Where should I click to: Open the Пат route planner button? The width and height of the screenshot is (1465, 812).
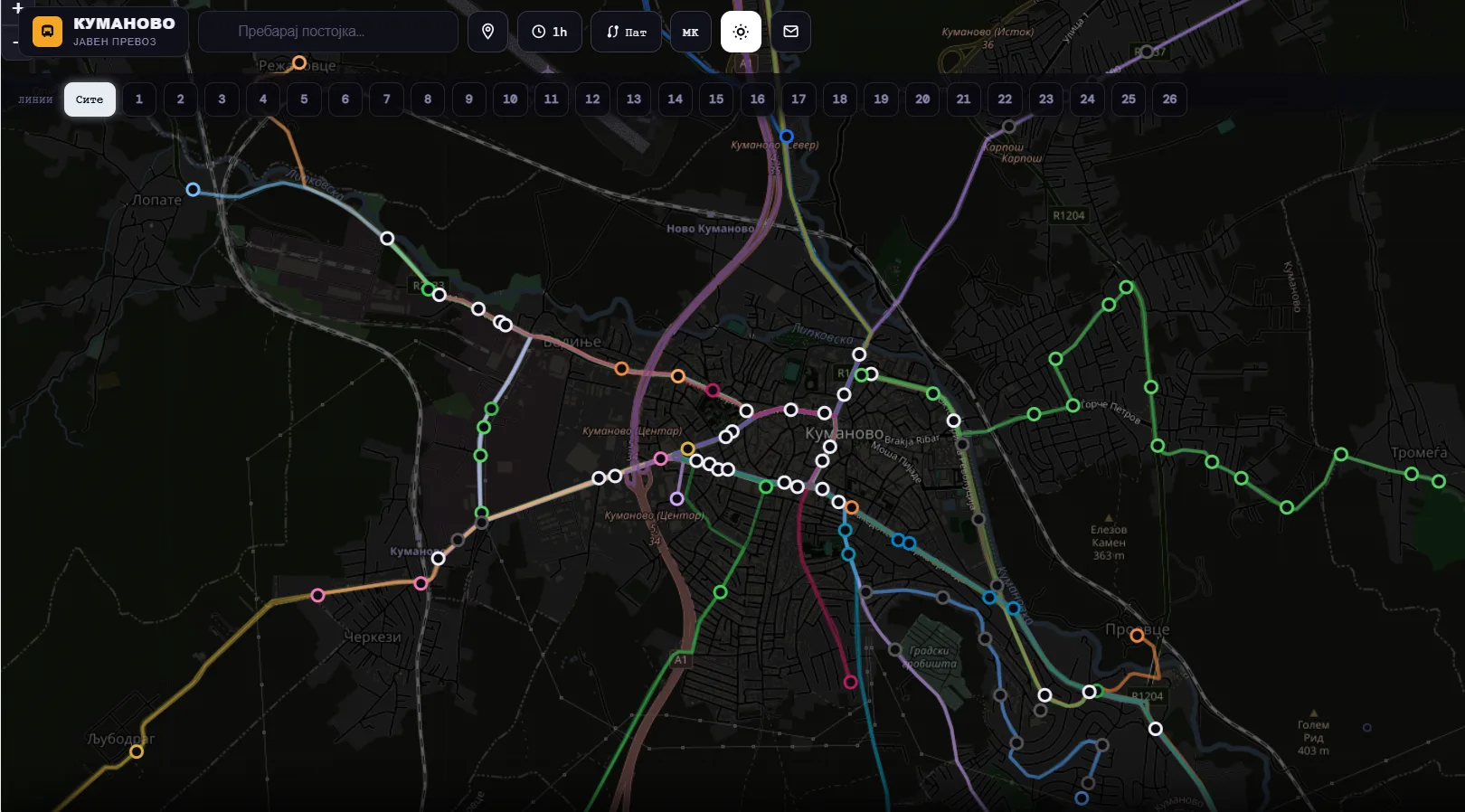pos(626,32)
